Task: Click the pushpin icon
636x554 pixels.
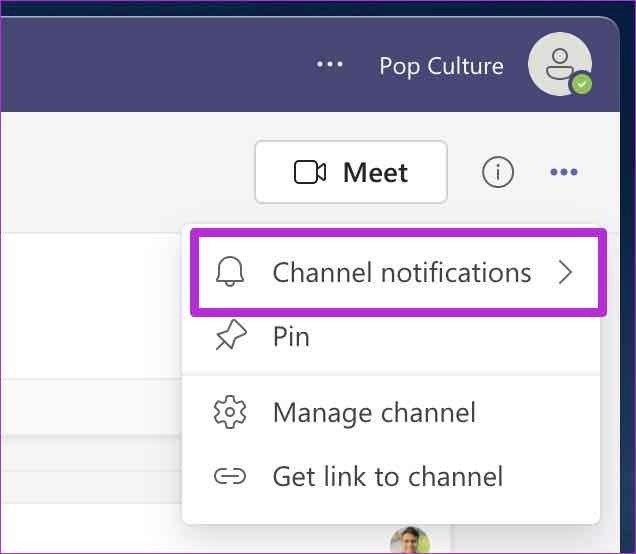Action: [231, 335]
